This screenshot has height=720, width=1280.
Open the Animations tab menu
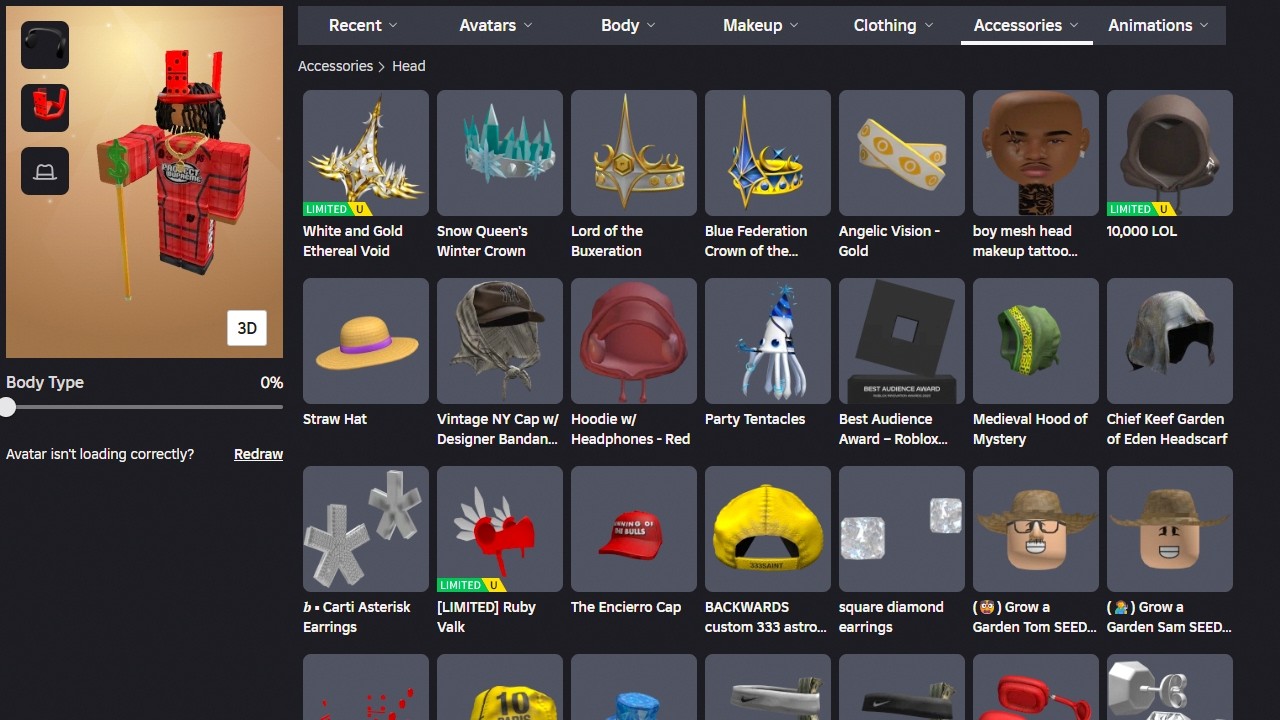click(x=1158, y=26)
